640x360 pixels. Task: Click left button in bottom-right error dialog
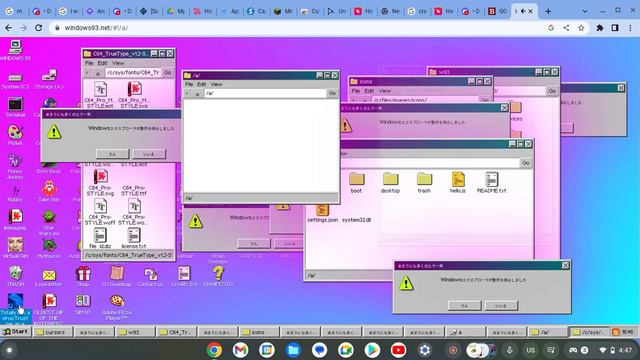tap(464, 305)
